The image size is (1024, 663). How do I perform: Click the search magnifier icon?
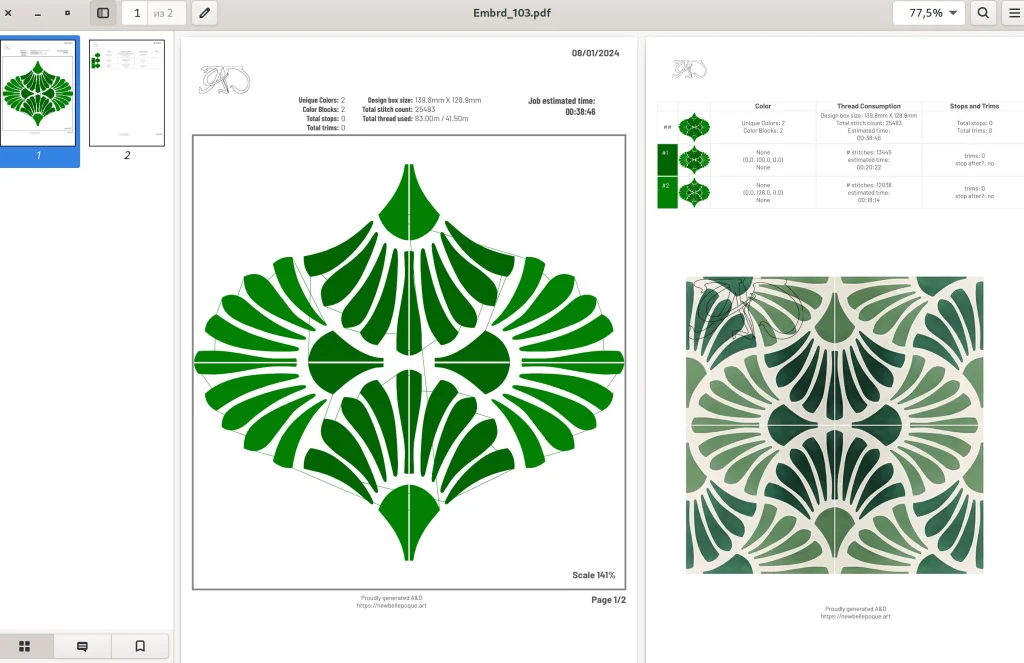click(x=983, y=13)
